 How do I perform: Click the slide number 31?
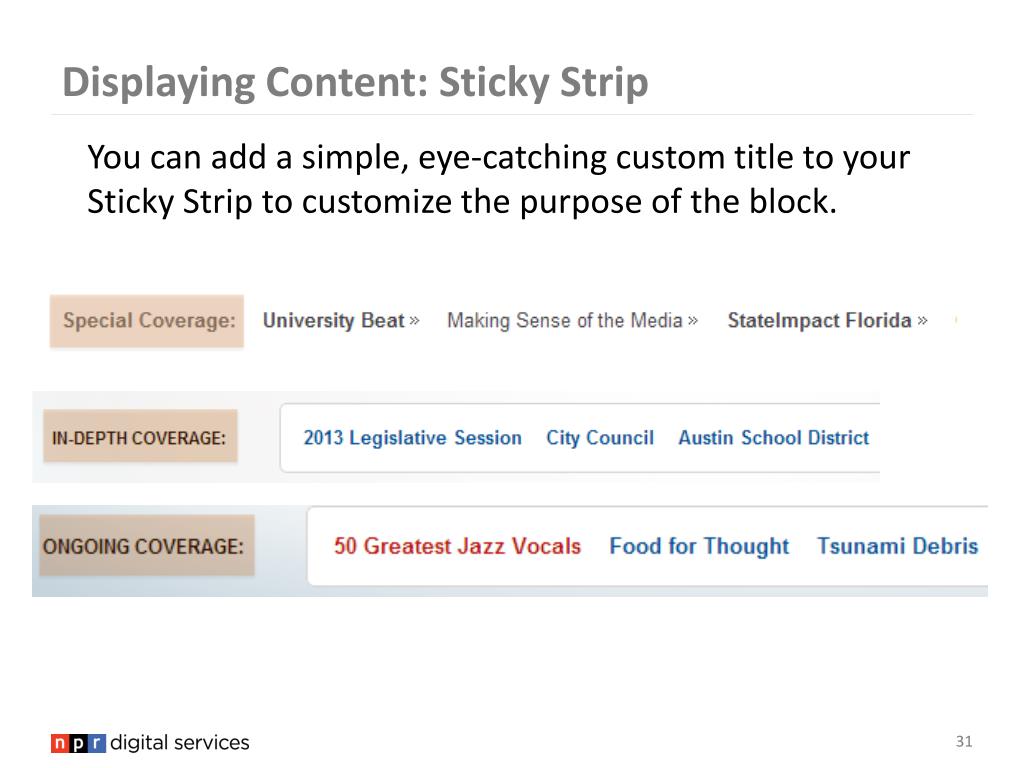pyautogui.click(x=964, y=741)
